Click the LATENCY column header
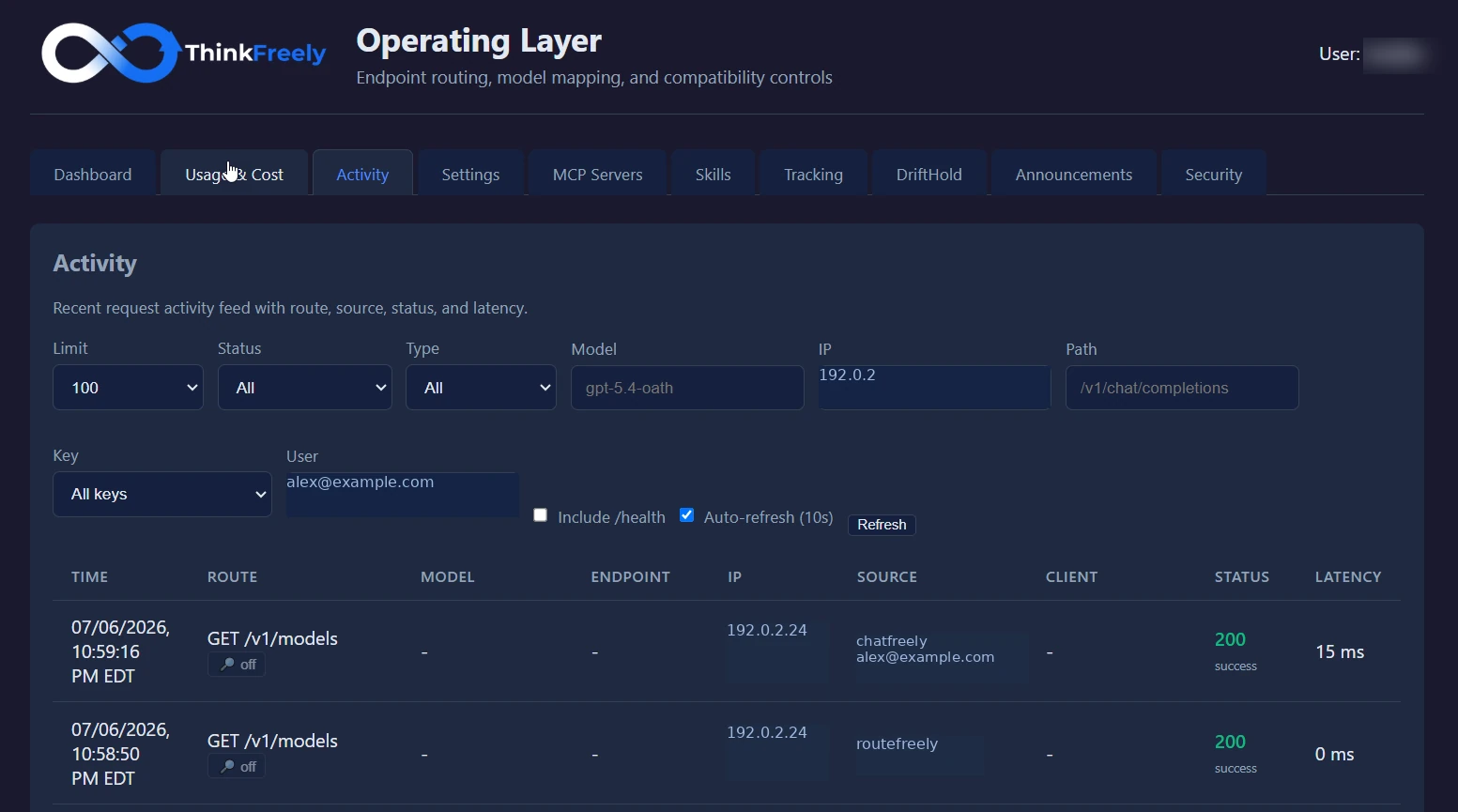This screenshot has height=812, width=1458. click(x=1348, y=577)
